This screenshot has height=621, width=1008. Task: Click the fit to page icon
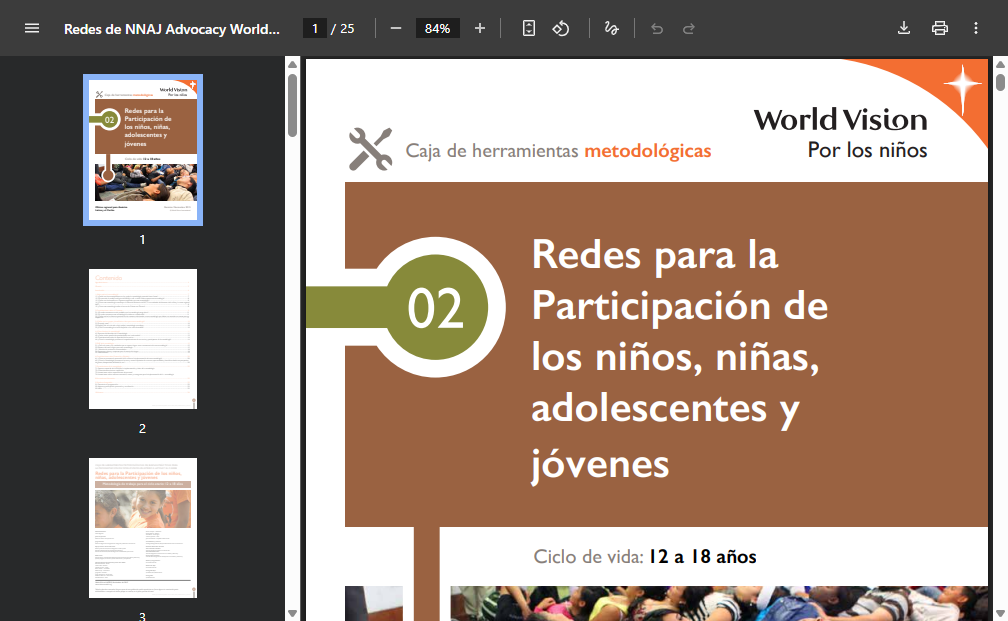[x=528, y=28]
